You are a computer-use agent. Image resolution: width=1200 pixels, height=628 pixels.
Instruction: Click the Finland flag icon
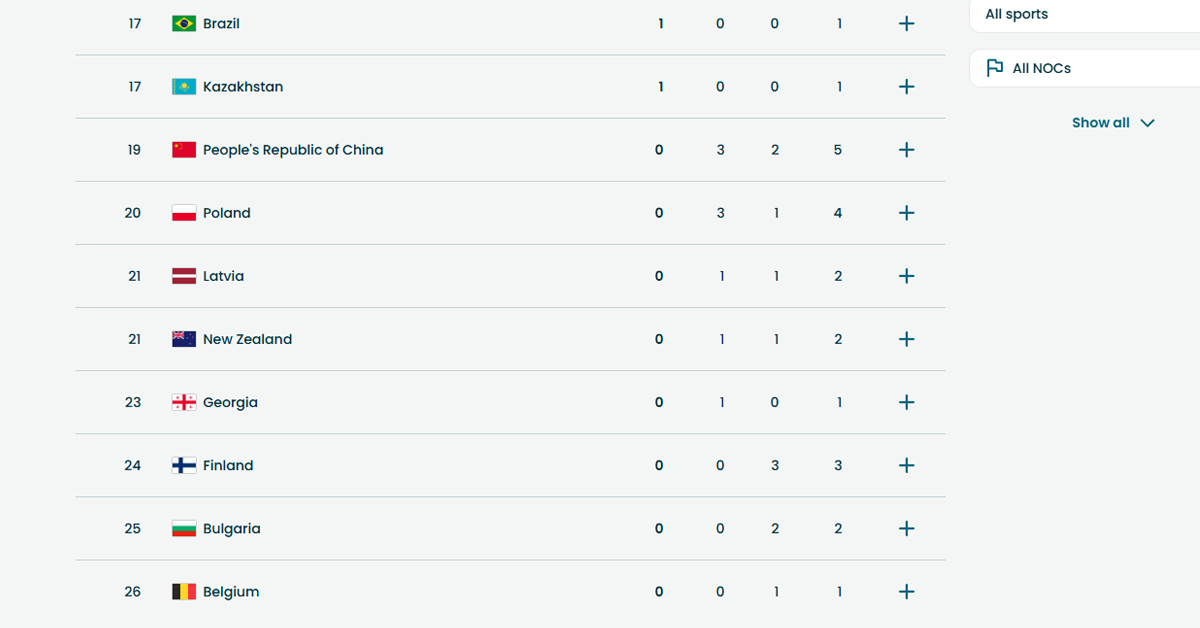[184, 465]
